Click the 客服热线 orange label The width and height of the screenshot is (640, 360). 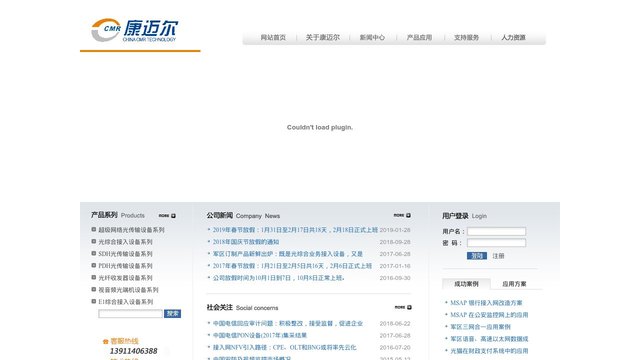(124, 341)
